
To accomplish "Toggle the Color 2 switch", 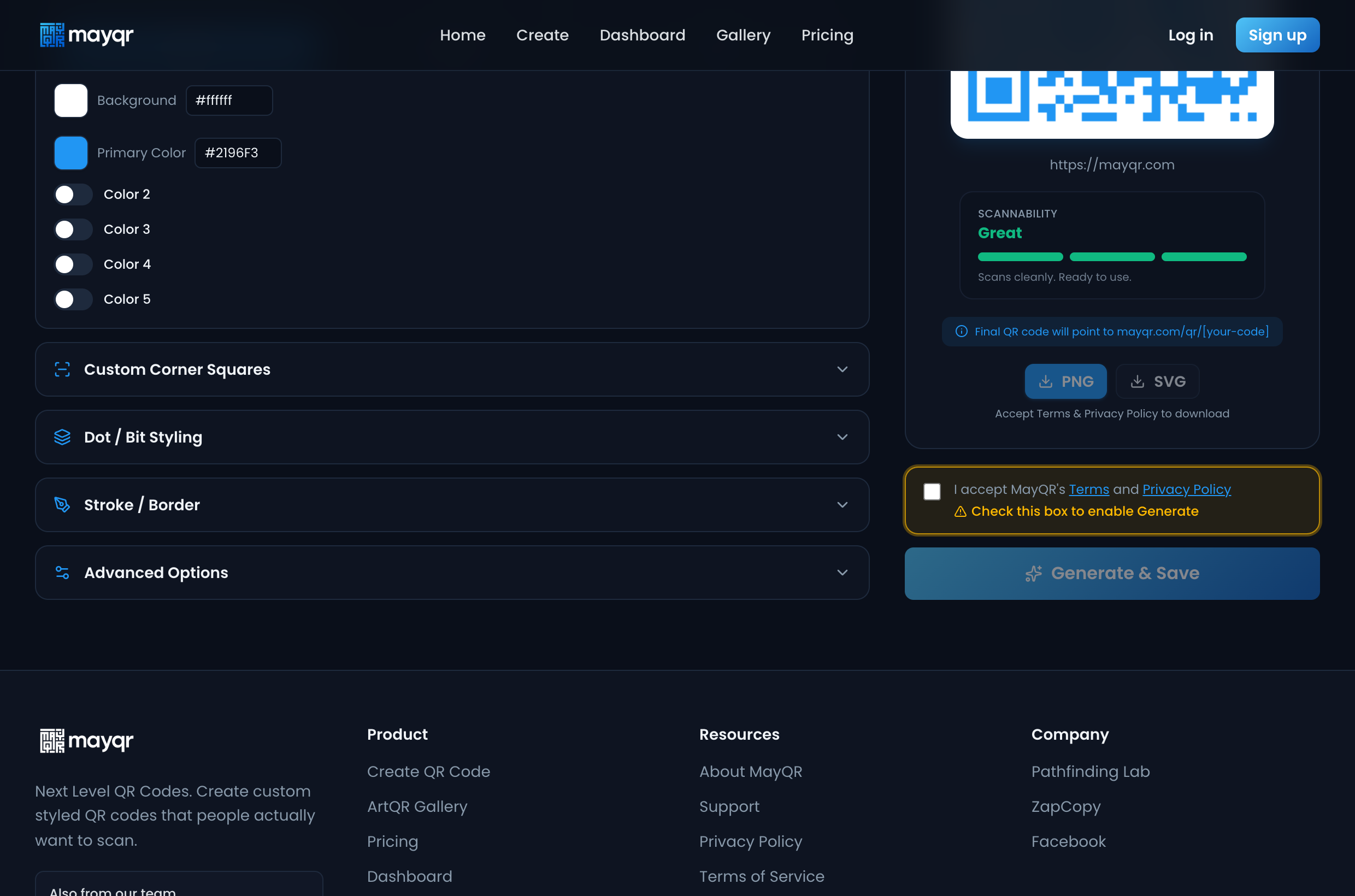I will click(73, 194).
